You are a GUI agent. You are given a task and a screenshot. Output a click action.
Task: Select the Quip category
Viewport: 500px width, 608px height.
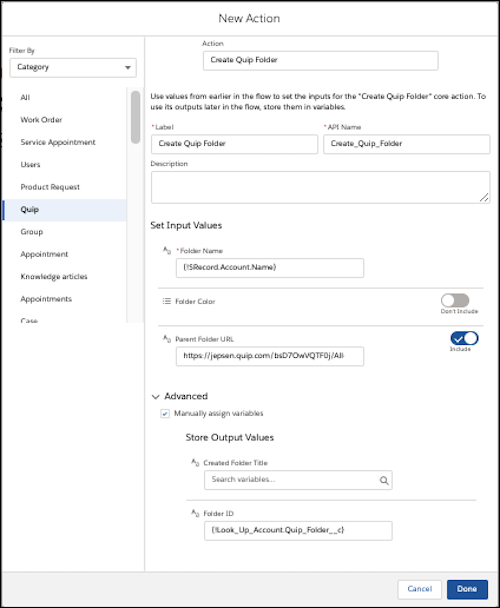point(64,210)
